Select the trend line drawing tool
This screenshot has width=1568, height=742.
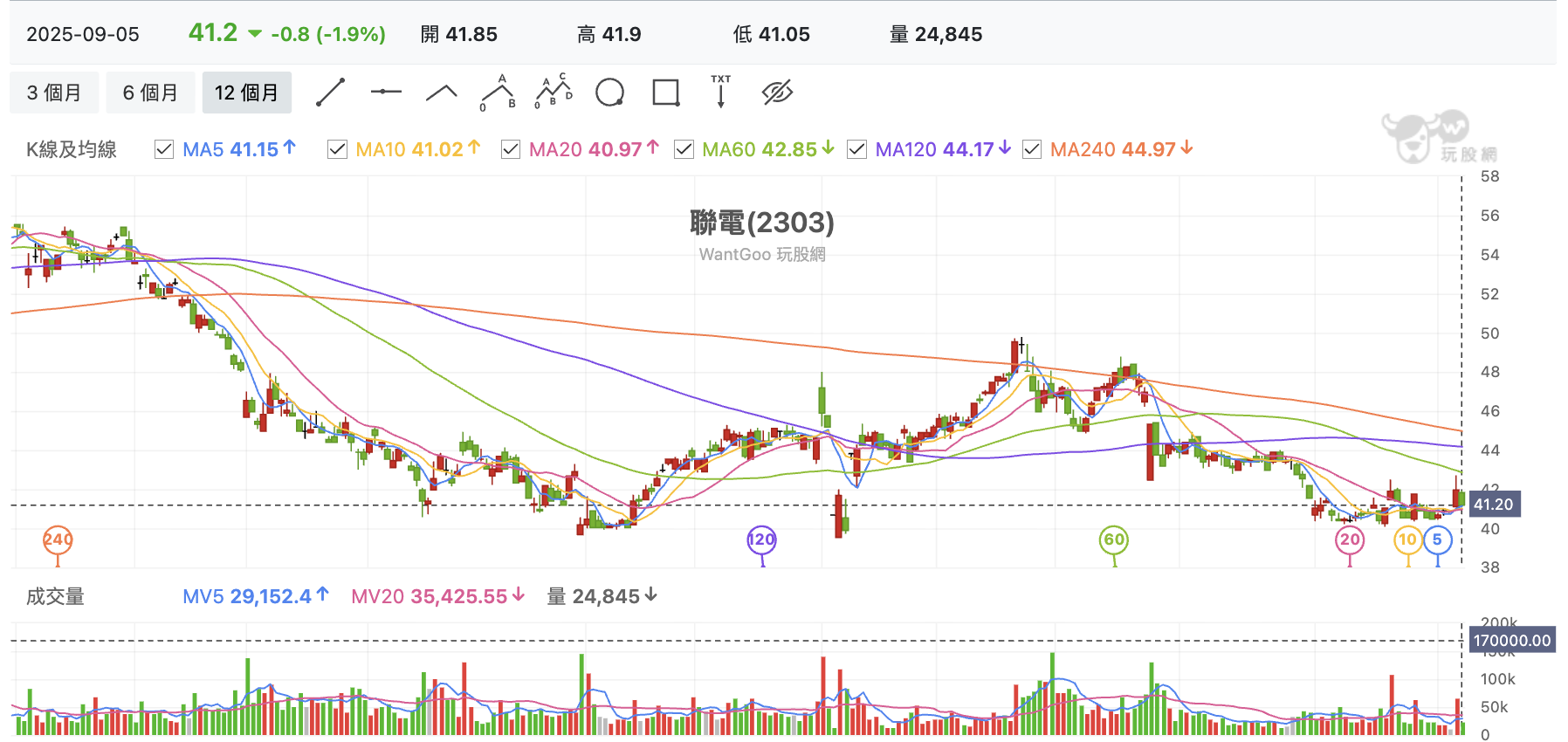330,92
